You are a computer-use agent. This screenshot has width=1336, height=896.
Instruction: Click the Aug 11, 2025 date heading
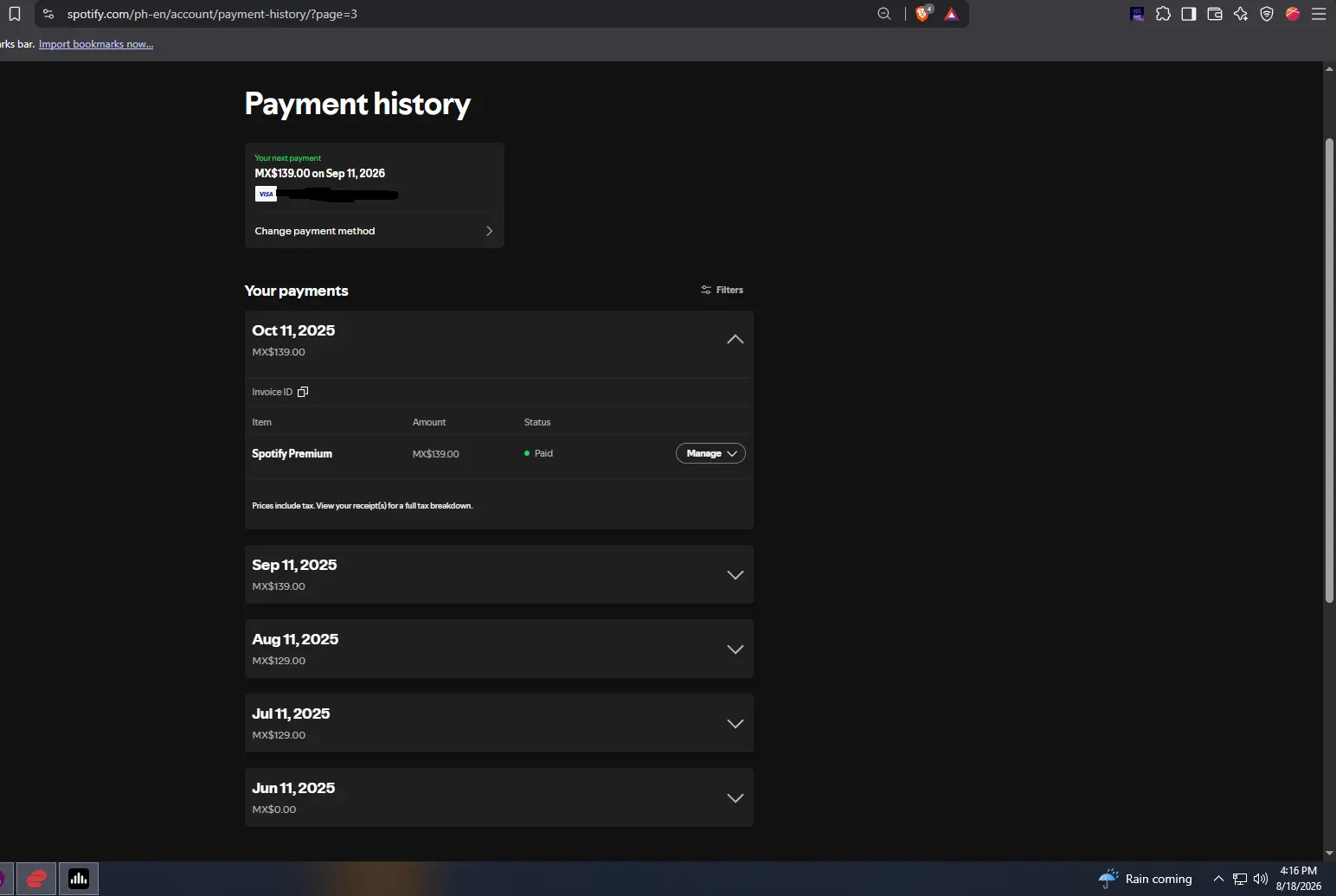(295, 639)
